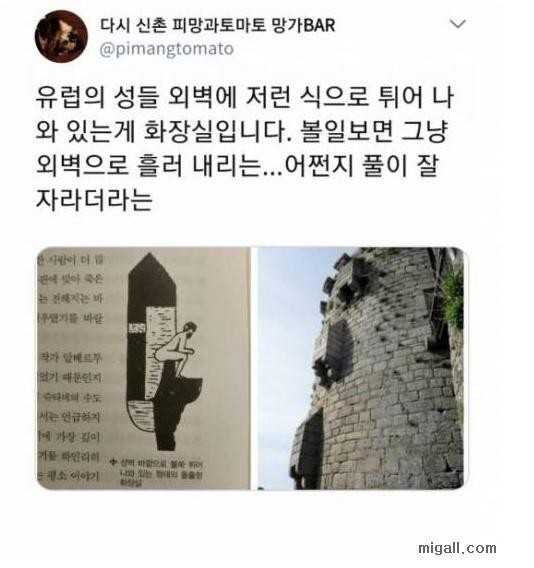Click the migall.com watermark
This screenshot has height=568, width=534.
pyautogui.click(x=457, y=547)
